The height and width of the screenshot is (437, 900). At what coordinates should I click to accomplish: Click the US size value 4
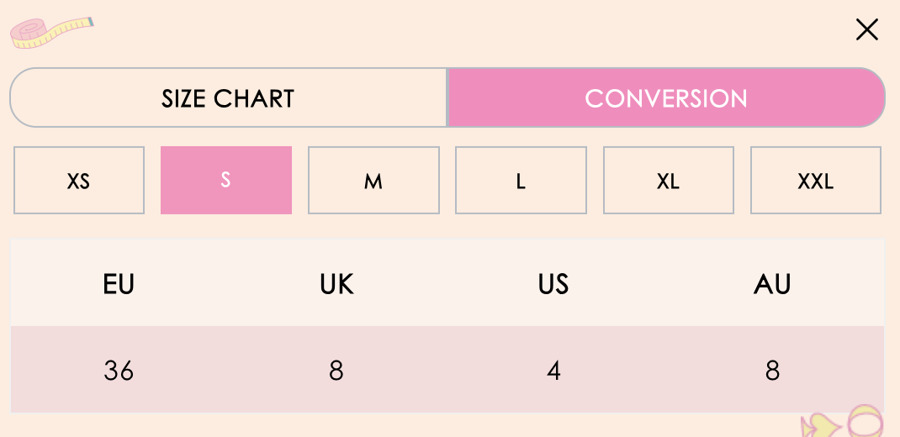[x=554, y=370]
